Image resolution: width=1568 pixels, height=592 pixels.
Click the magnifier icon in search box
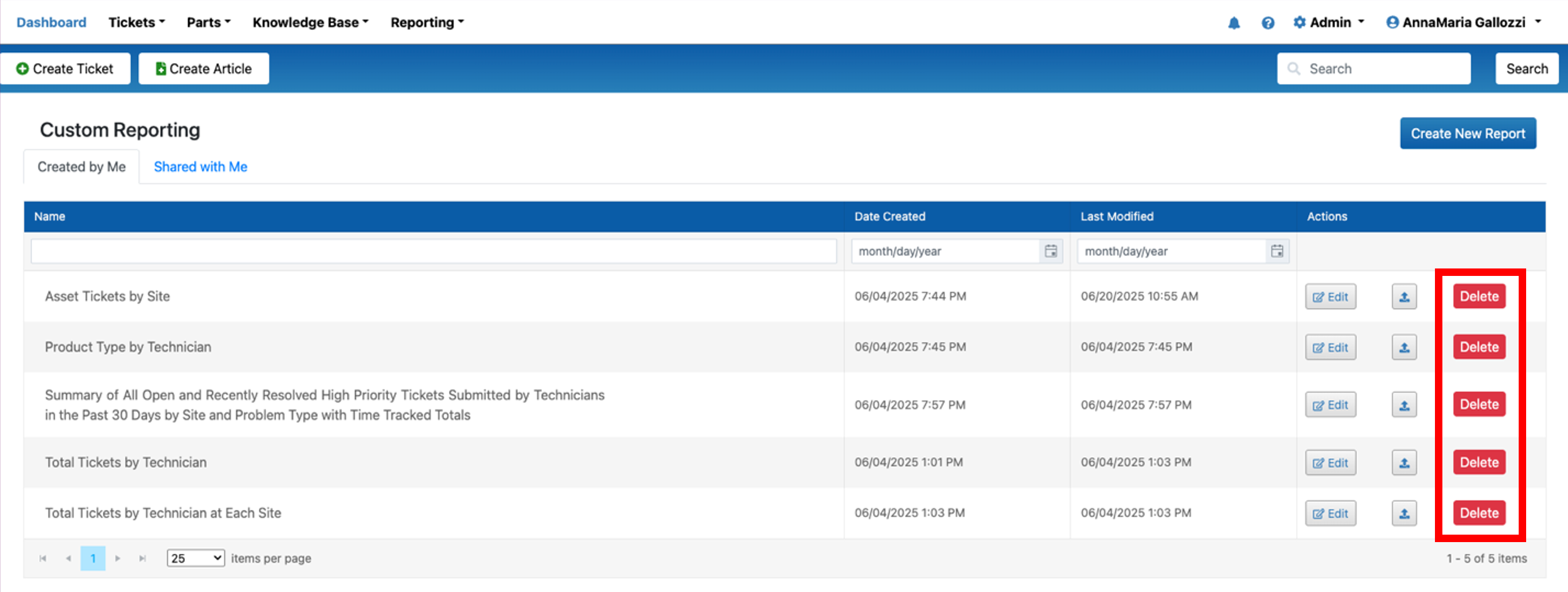1293,69
